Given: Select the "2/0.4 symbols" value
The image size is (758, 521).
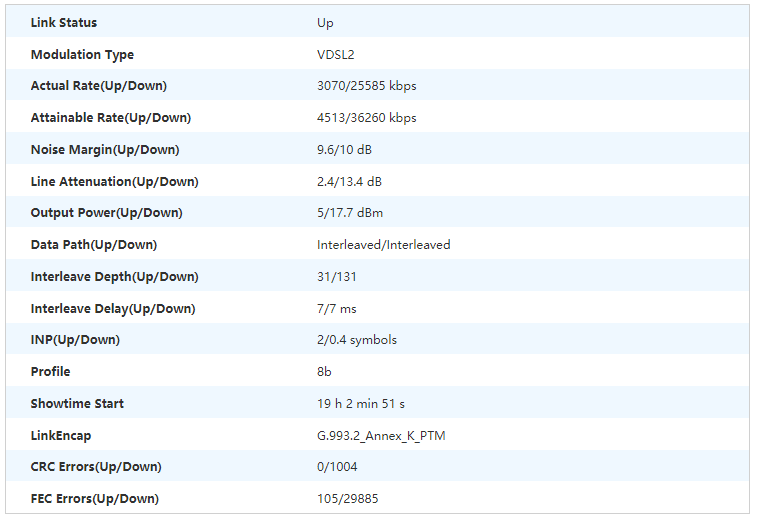Looking at the screenshot, I should (x=357, y=340).
